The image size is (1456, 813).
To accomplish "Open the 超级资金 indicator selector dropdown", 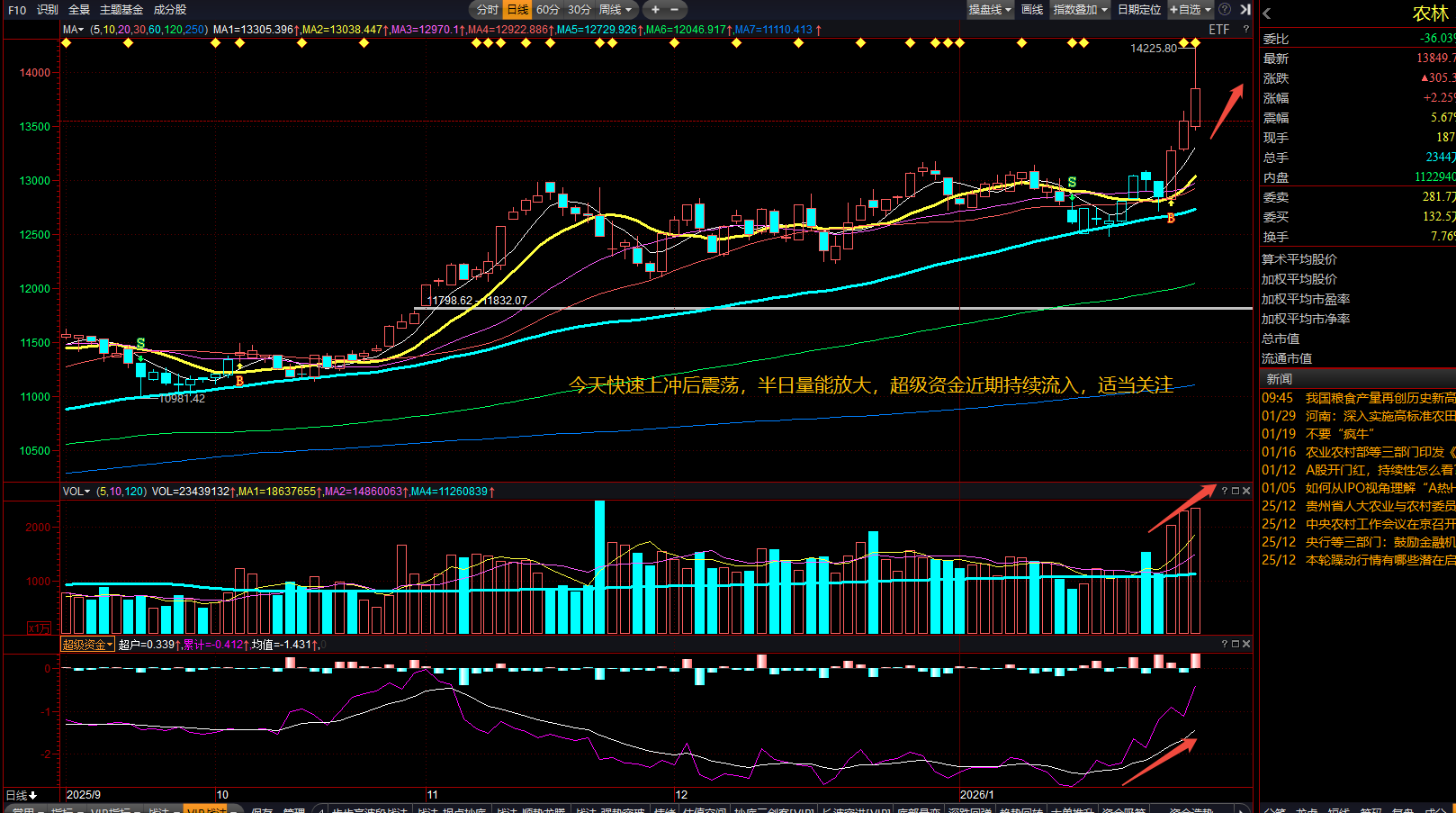I will [87, 645].
